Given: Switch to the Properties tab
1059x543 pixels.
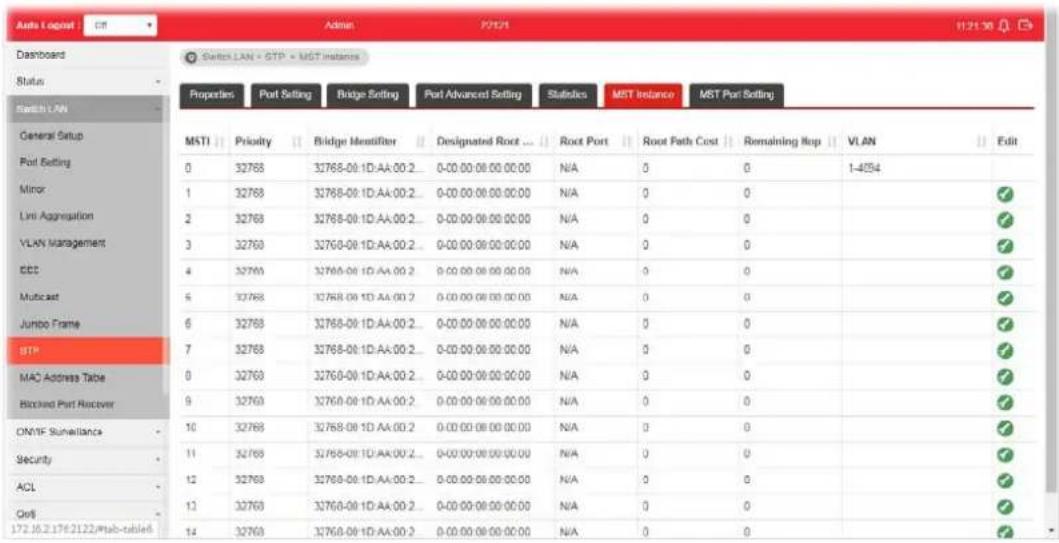Looking at the screenshot, I should 211,95.
